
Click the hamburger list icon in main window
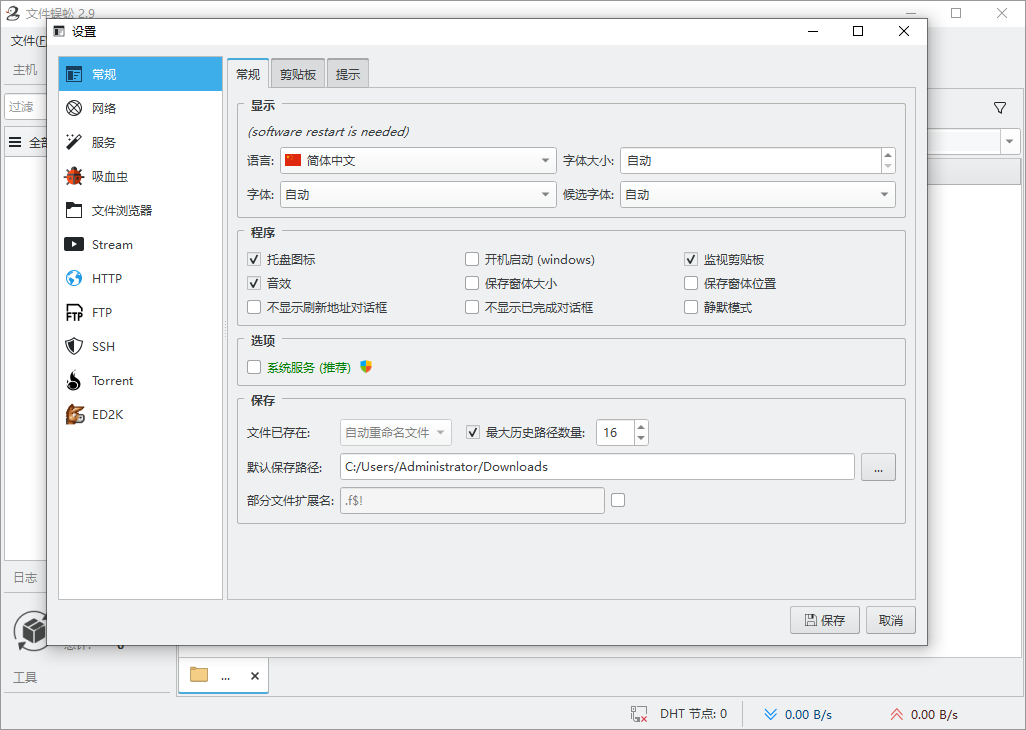coord(15,142)
